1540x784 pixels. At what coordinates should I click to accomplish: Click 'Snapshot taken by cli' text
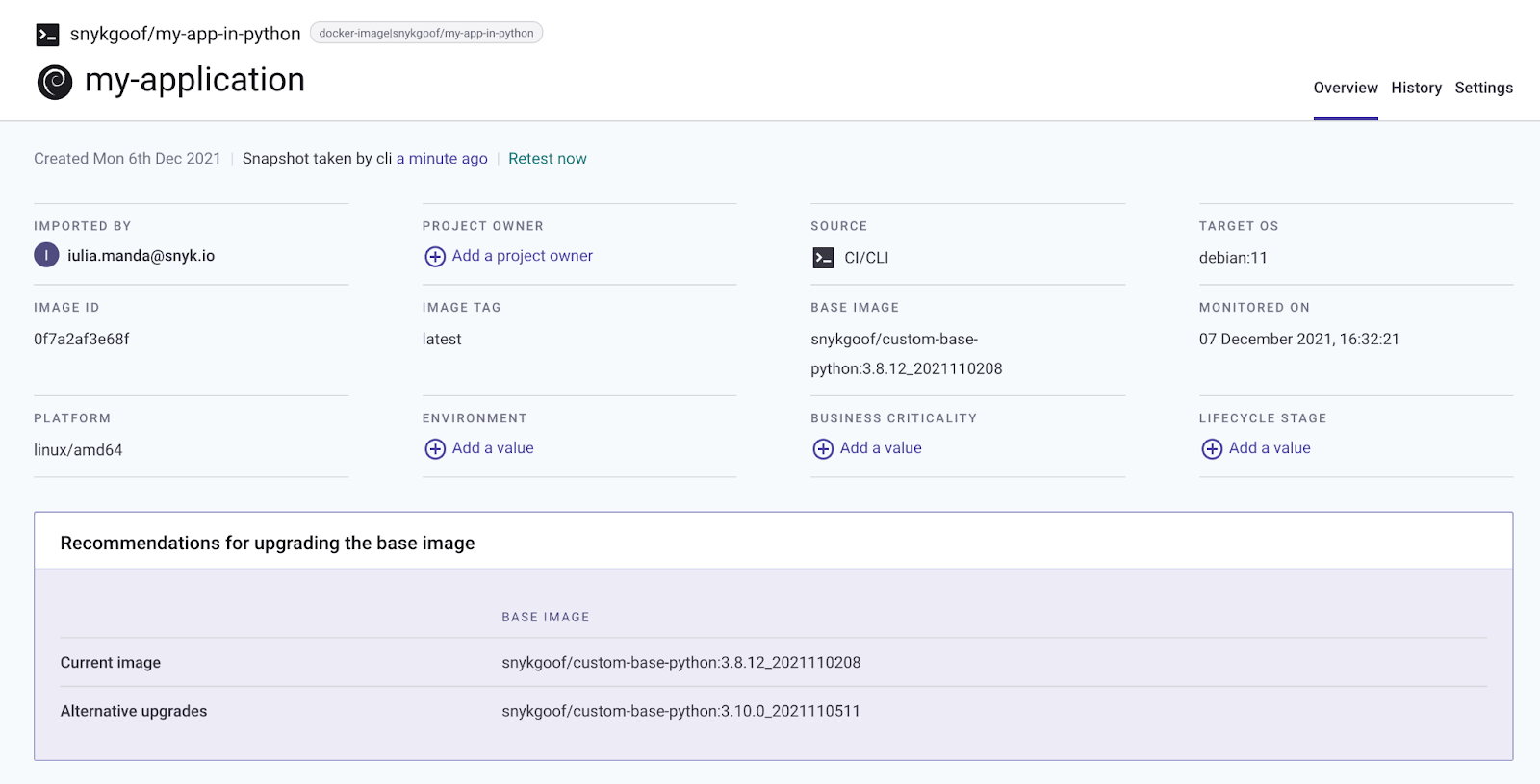click(x=318, y=159)
